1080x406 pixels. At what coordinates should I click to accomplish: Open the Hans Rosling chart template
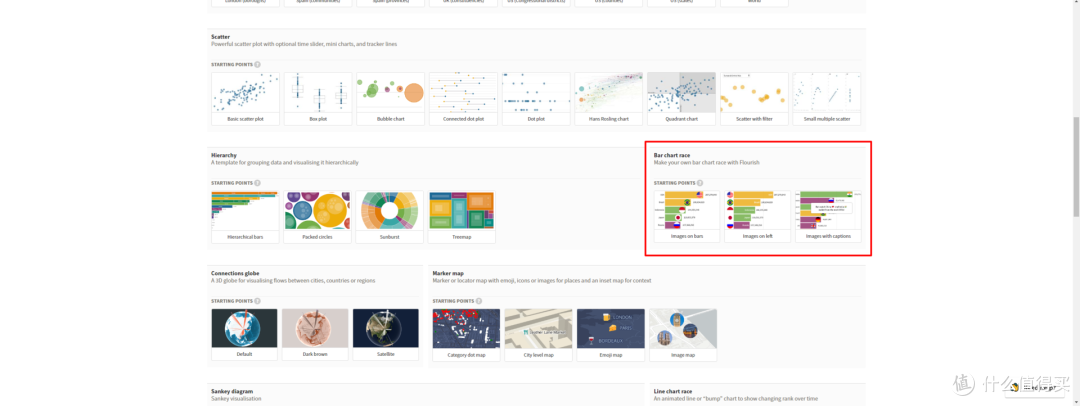pyautogui.click(x=608, y=99)
